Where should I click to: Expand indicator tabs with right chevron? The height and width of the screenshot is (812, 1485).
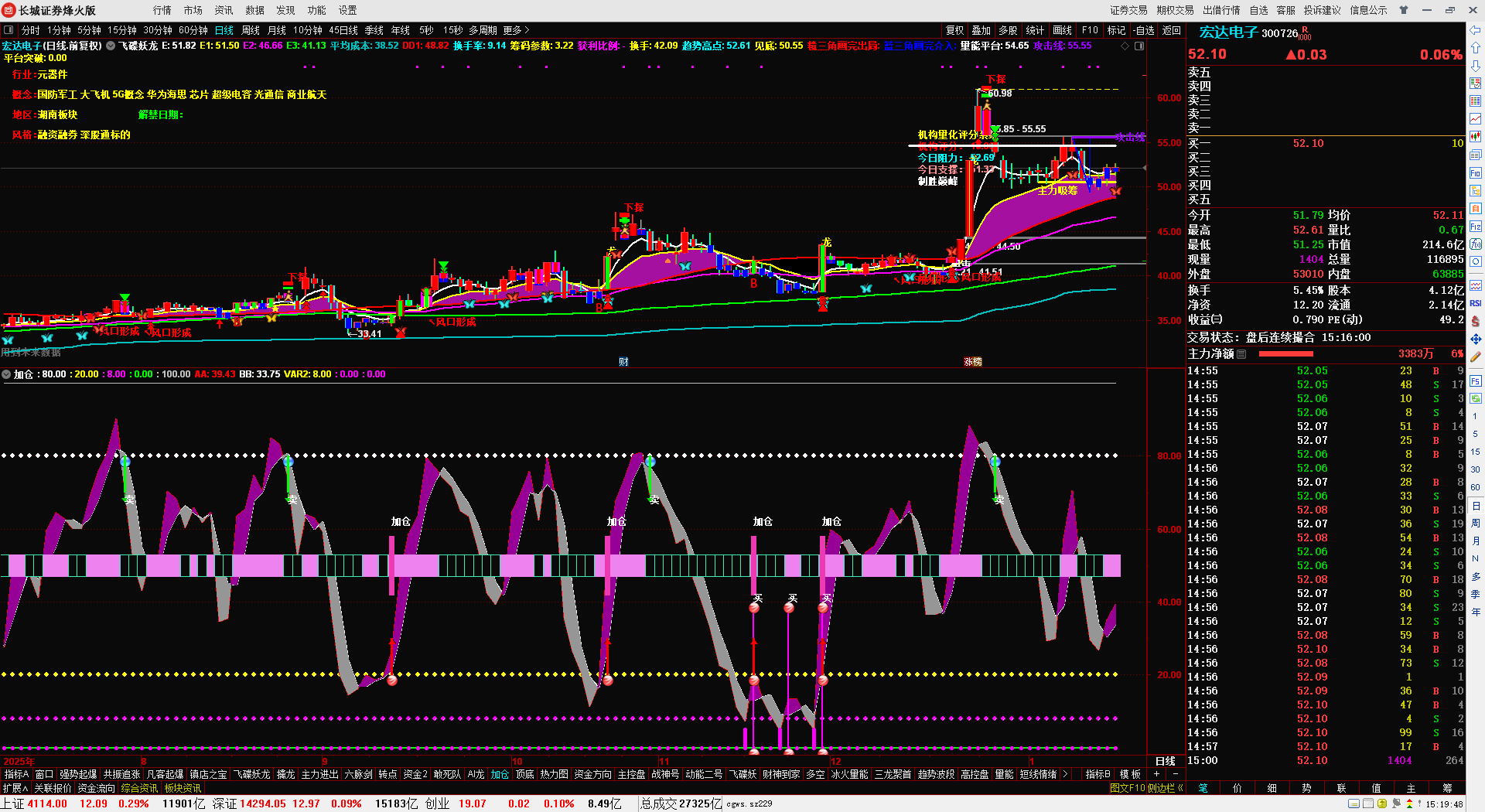1065,774
